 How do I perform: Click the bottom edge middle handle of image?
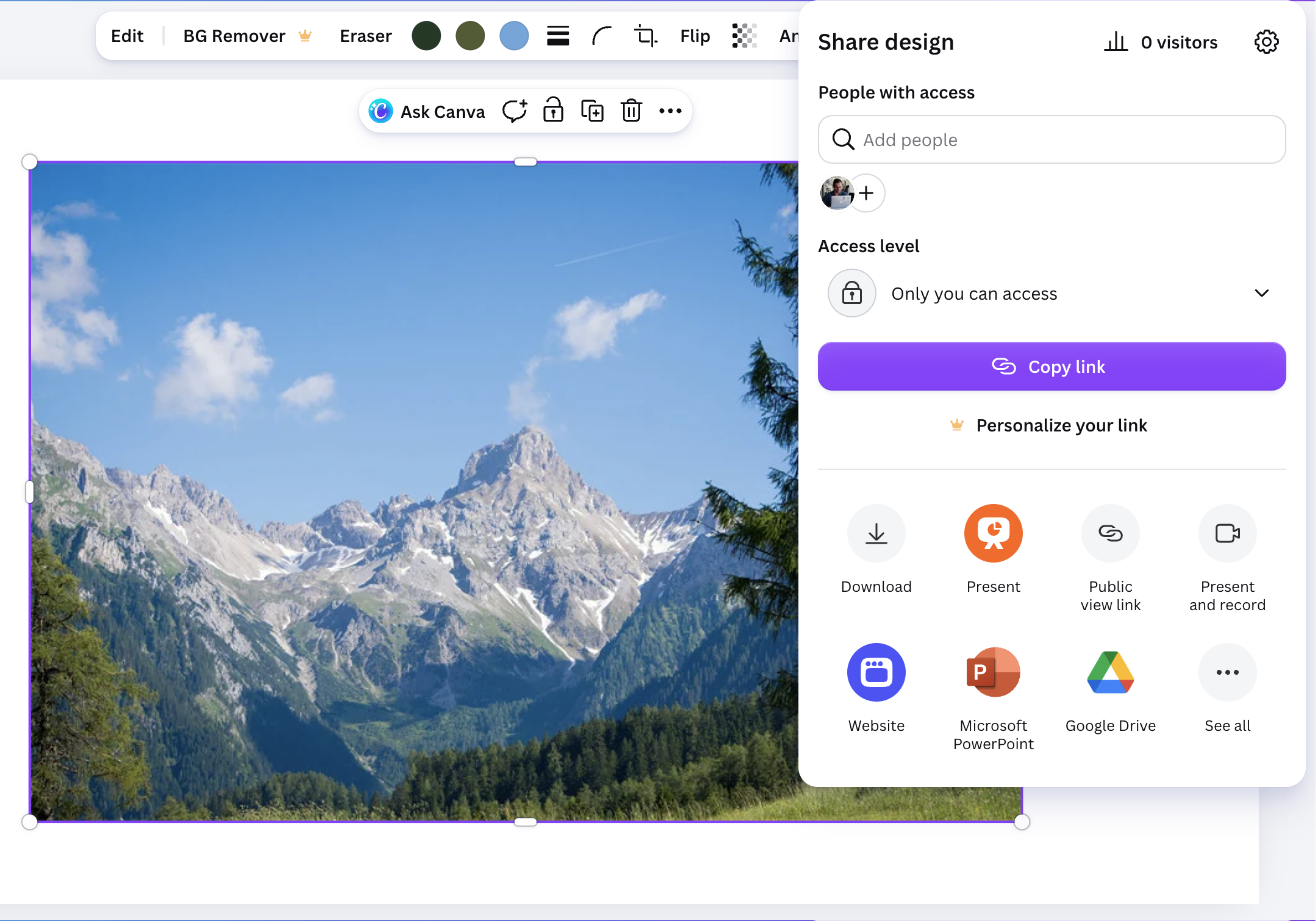tap(525, 822)
